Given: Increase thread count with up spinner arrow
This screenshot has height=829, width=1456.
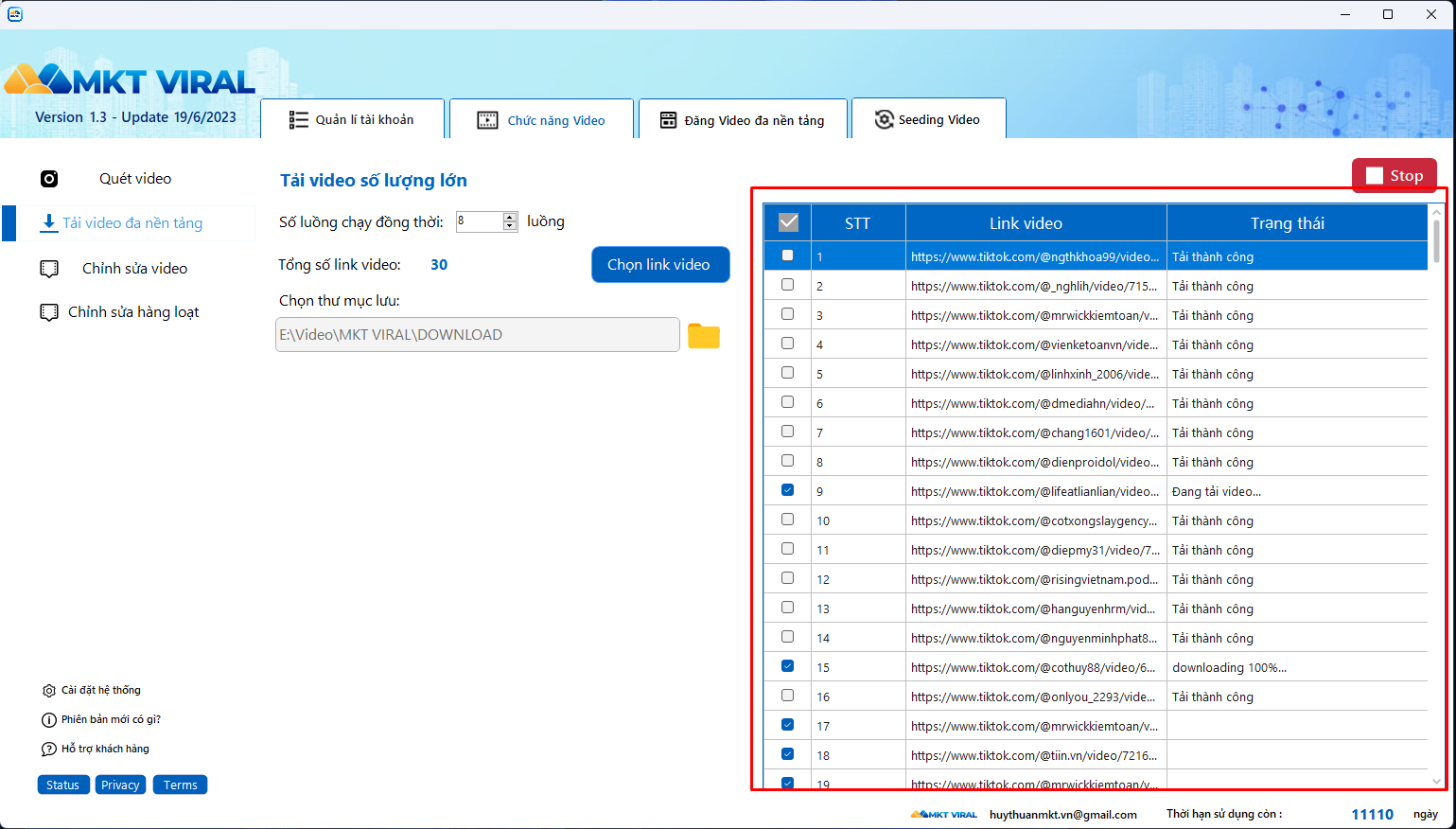Looking at the screenshot, I should (x=510, y=217).
